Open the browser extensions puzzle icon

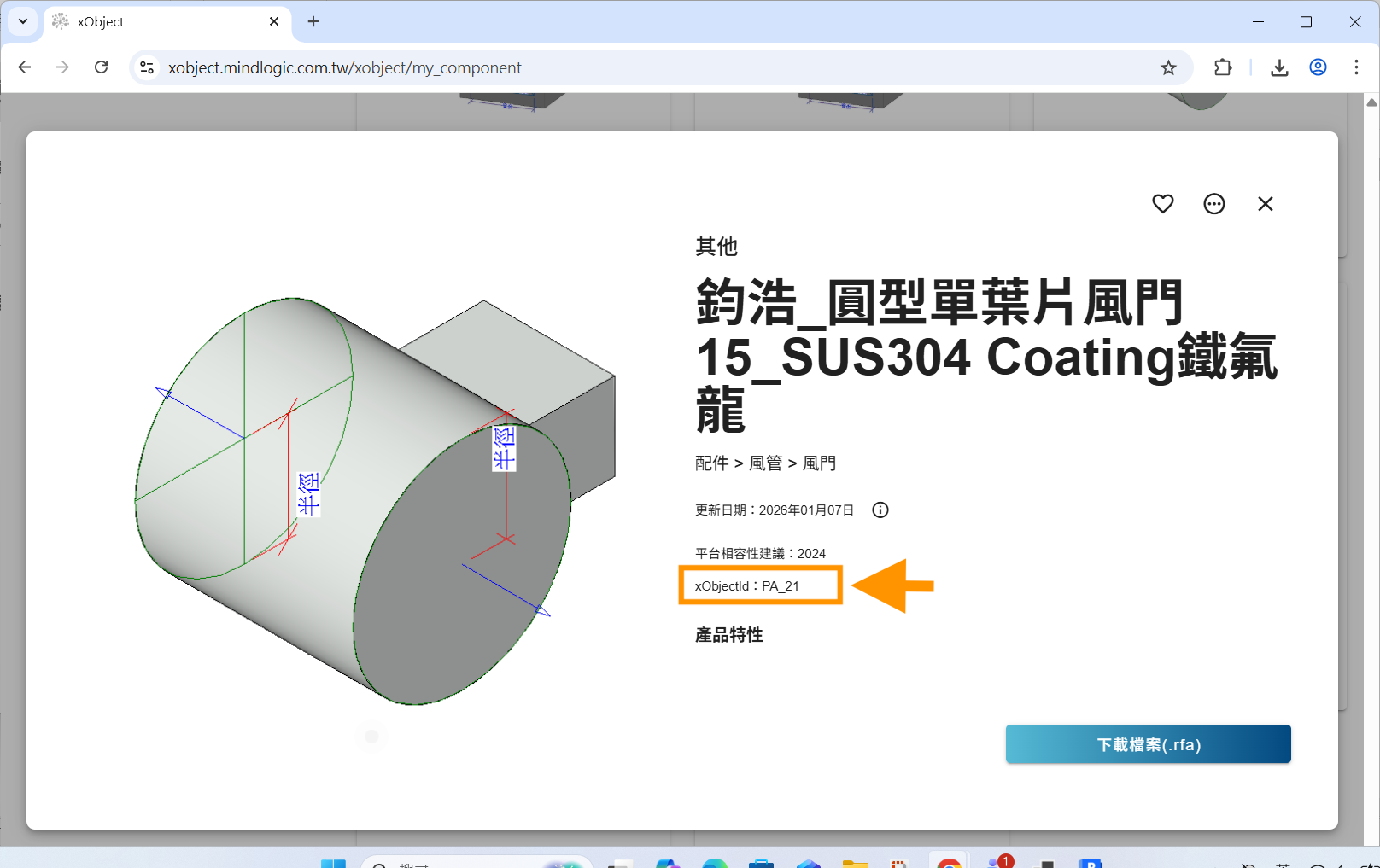click(x=1223, y=68)
